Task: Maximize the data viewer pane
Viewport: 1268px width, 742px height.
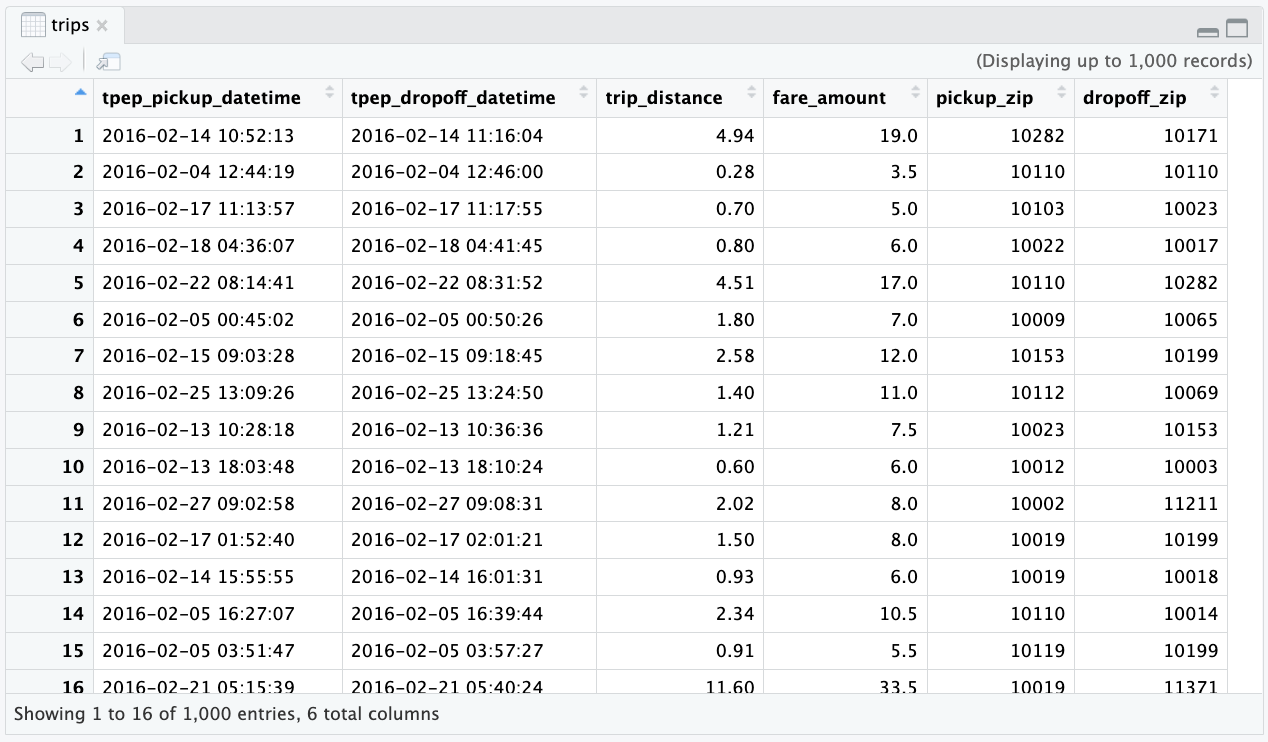Action: pos(1237,29)
